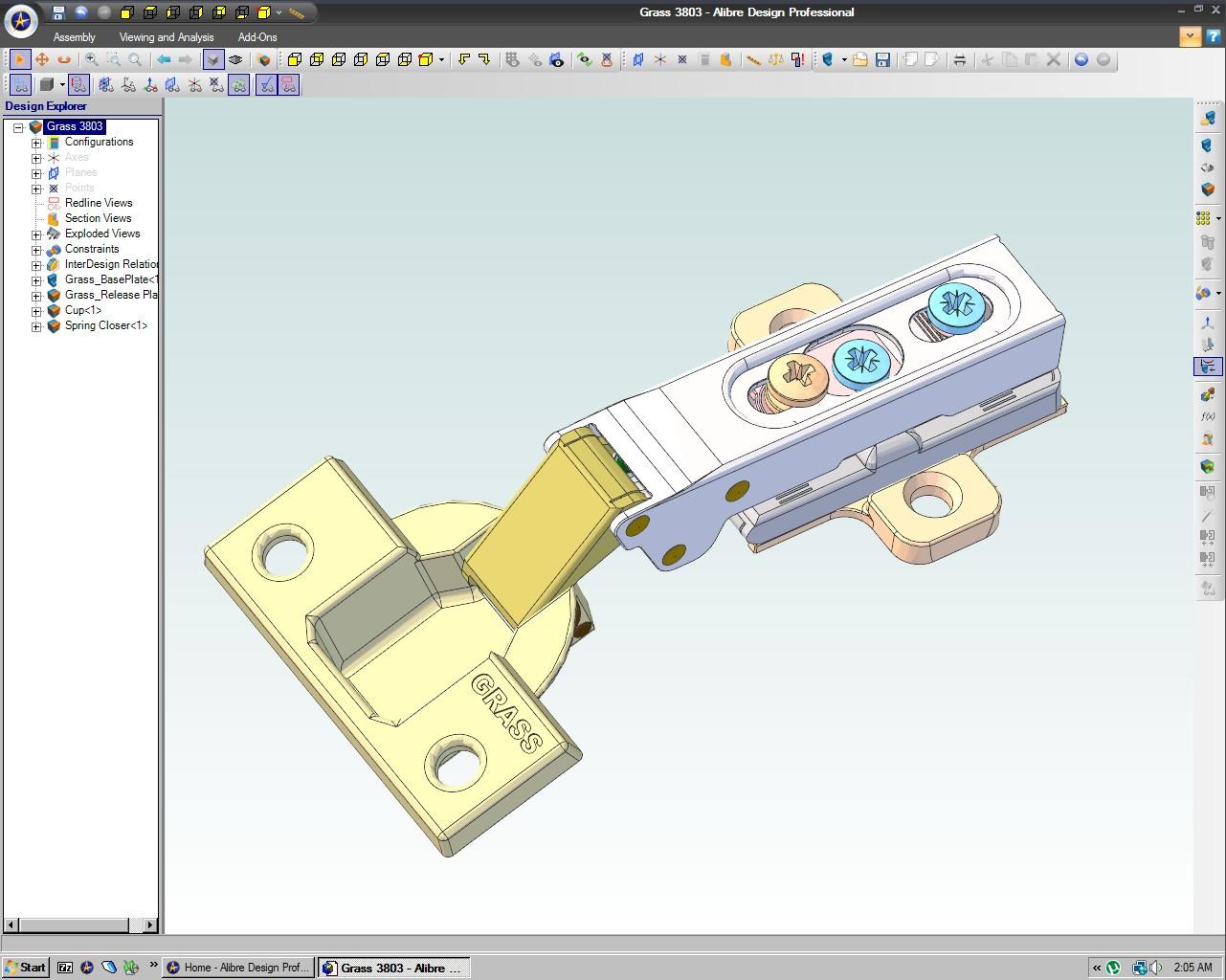Open the Alibre star application menu
The height and width of the screenshot is (980, 1226).
click(21, 19)
